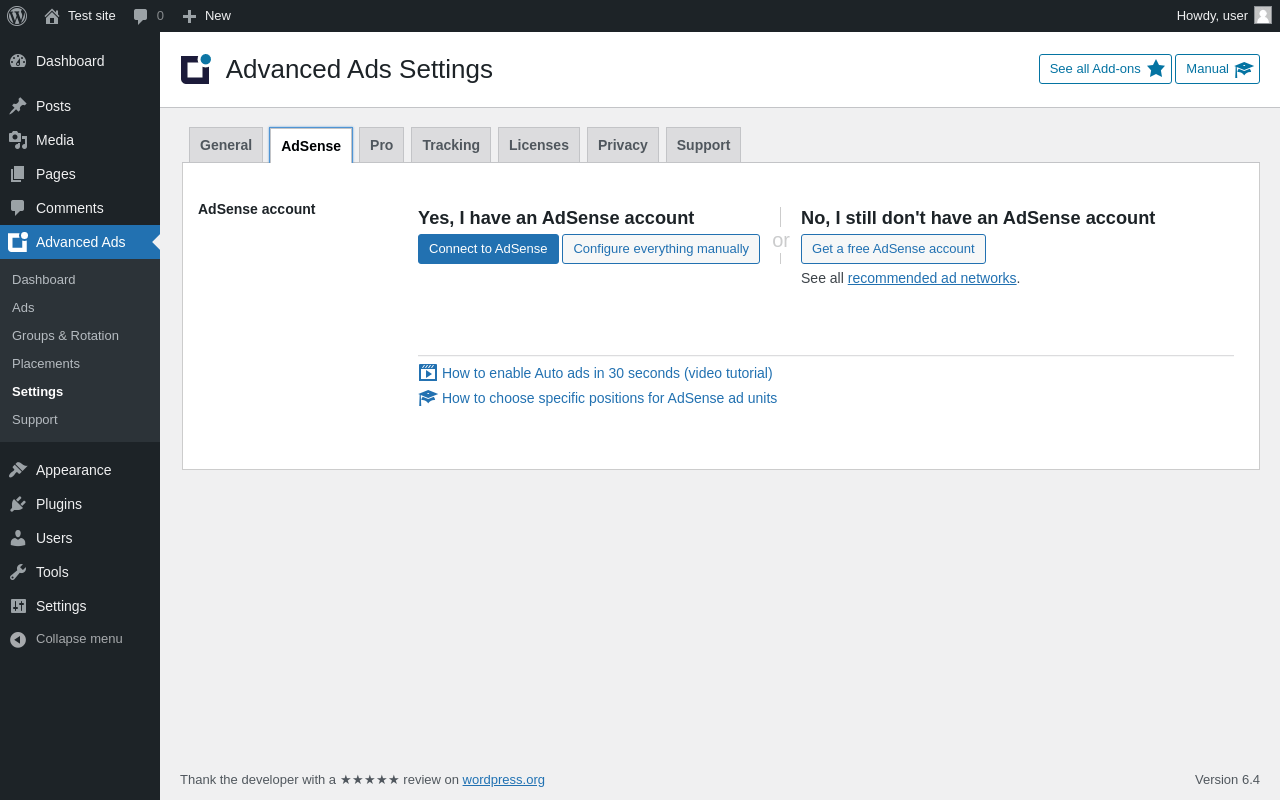Screen dimensions: 1280x800
Task: Open the recommended ad networks link
Action: (x=932, y=278)
